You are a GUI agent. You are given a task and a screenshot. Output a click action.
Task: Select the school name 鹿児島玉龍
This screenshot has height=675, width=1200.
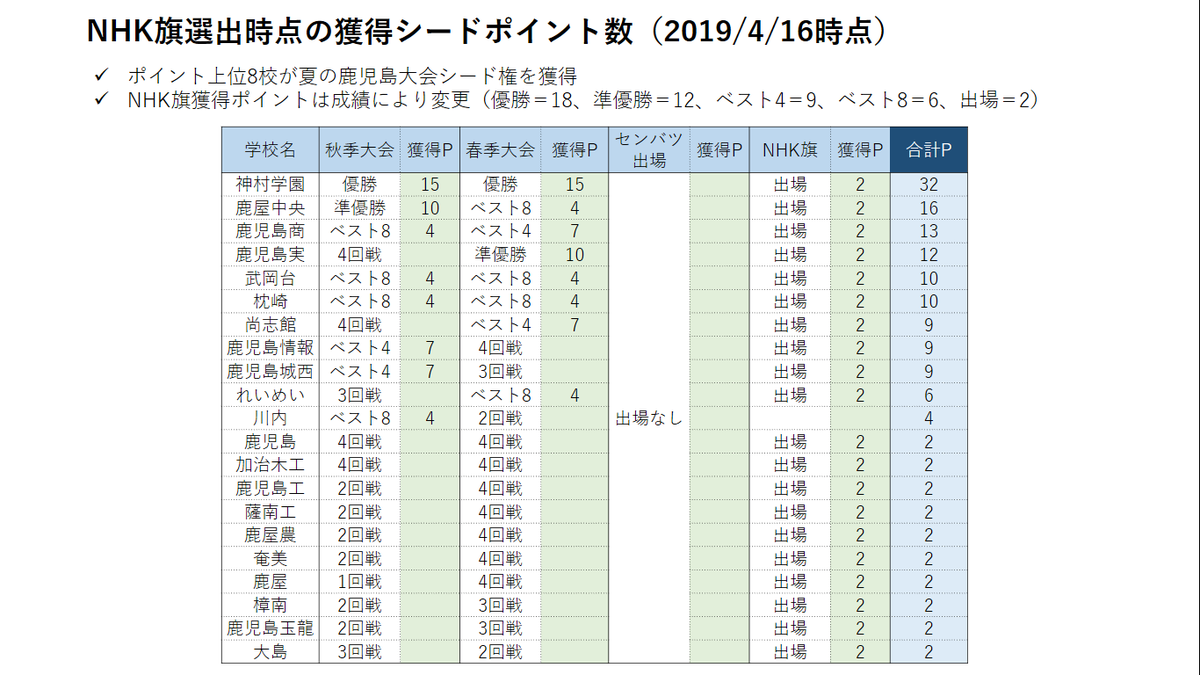point(270,628)
